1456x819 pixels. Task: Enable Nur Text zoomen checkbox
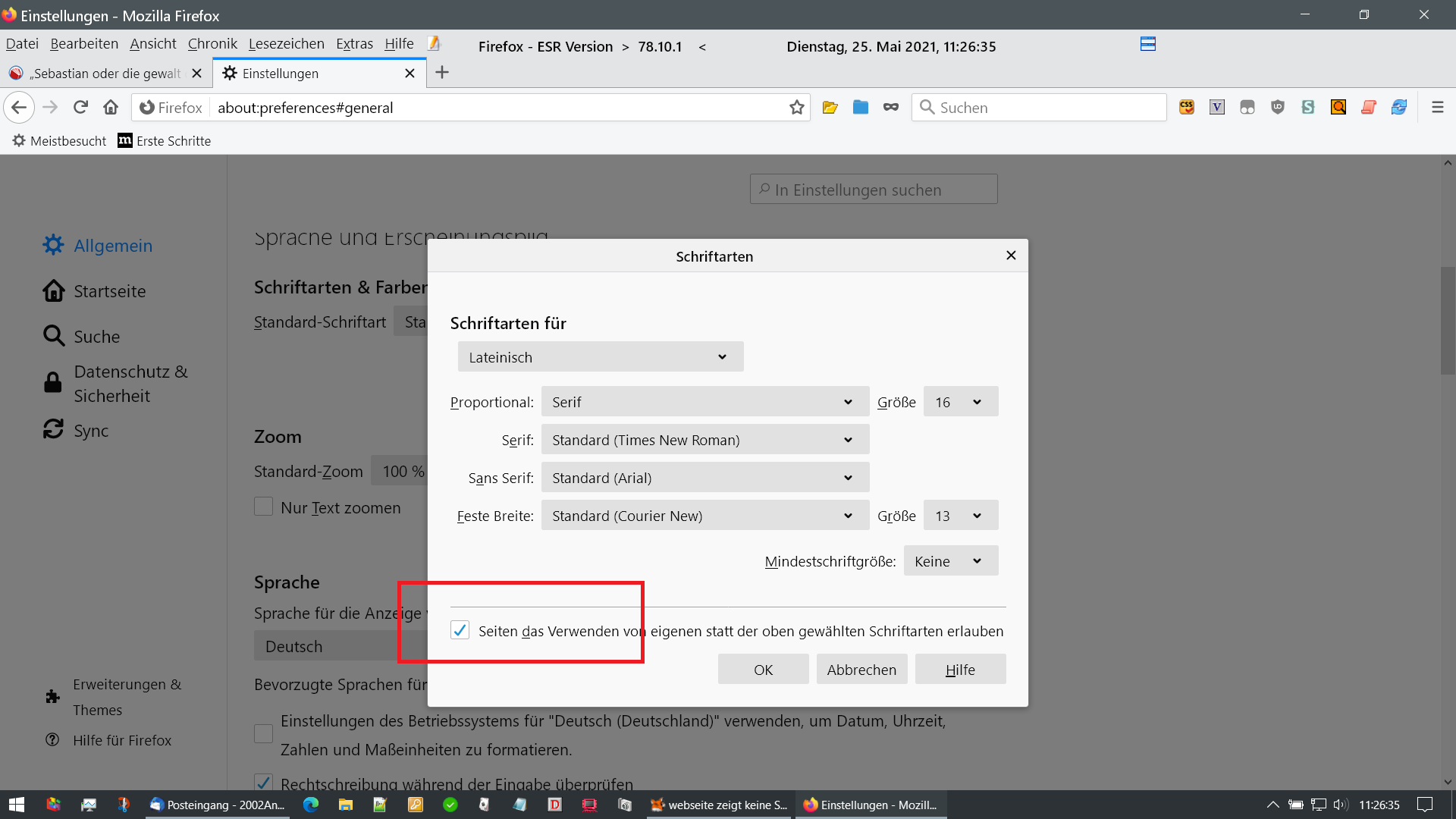point(263,507)
